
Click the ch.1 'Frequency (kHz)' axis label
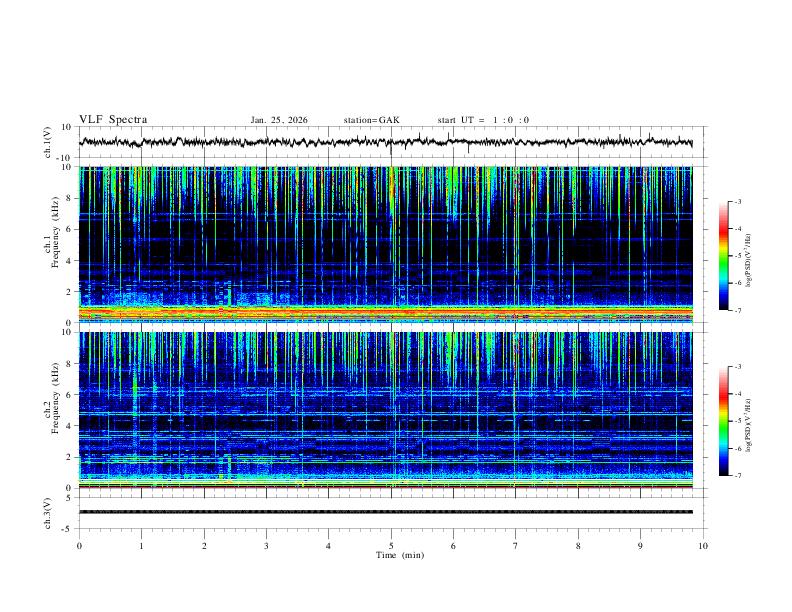pyautogui.click(x=56, y=232)
